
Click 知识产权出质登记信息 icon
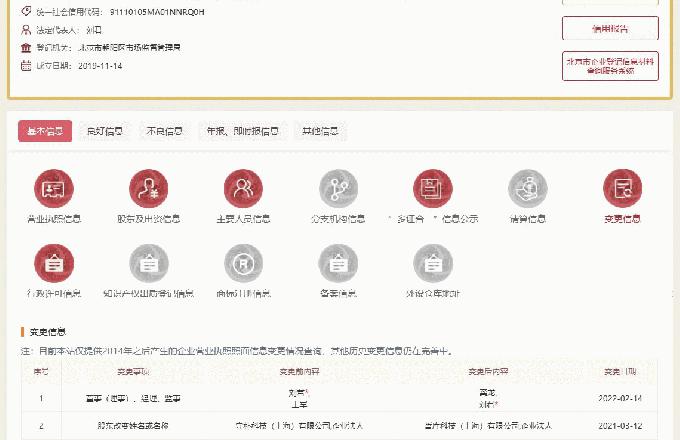coord(149,264)
